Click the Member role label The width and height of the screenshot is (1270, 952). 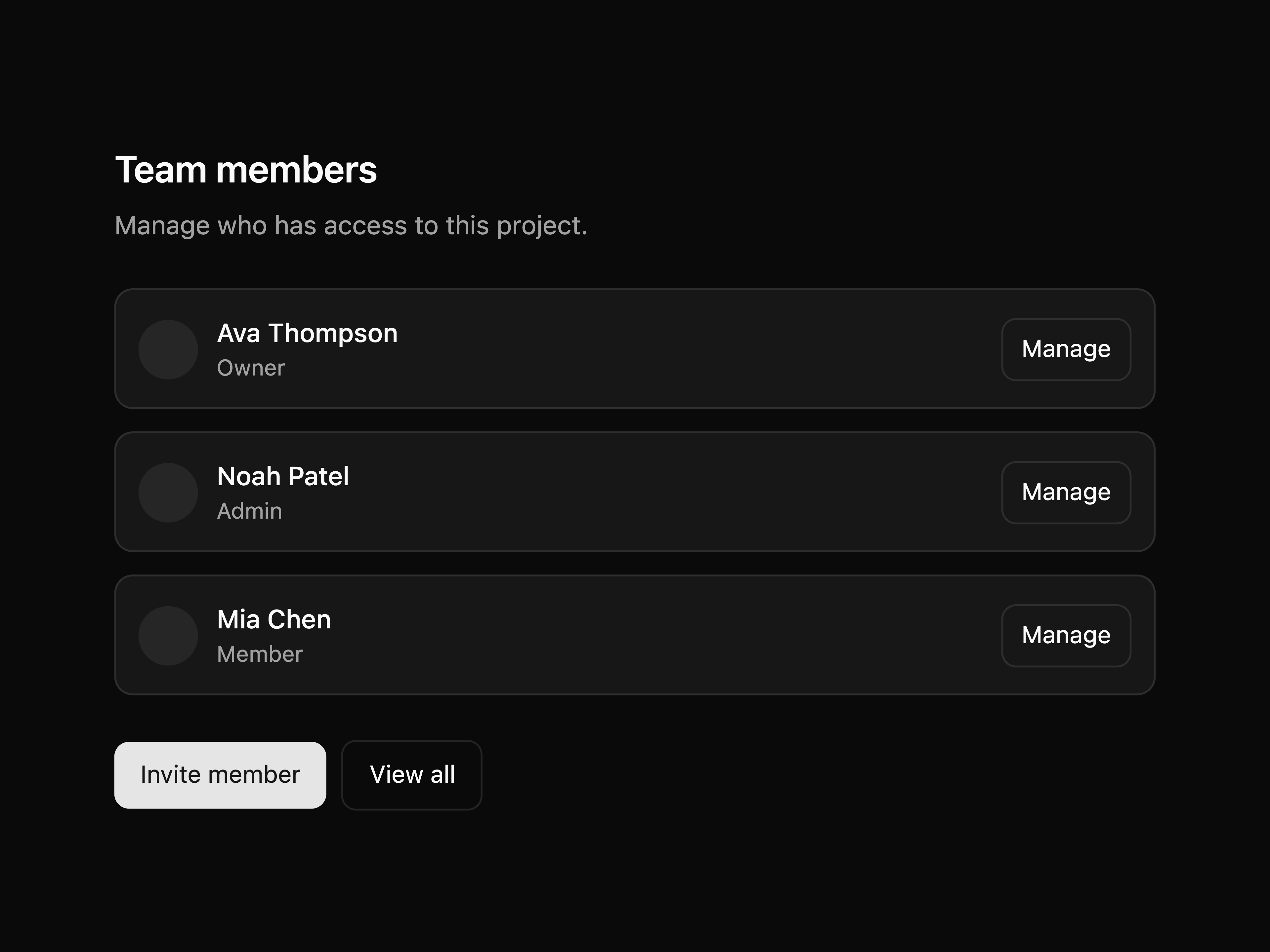pyautogui.click(x=260, y=654)
